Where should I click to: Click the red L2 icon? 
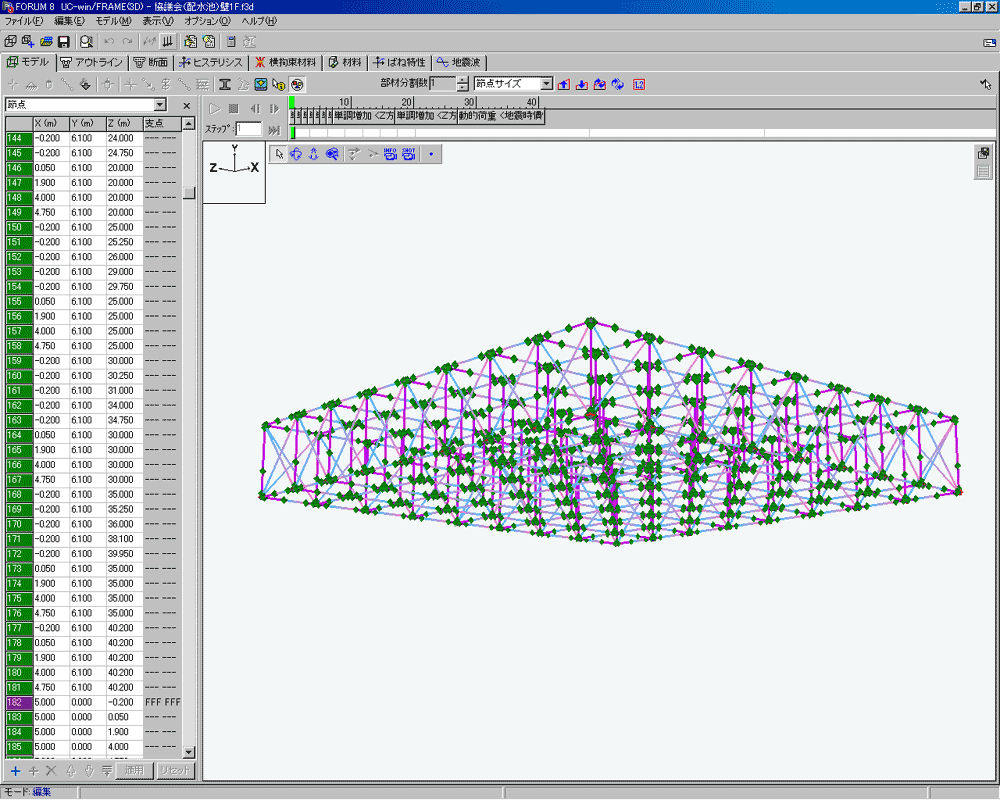[x=639, y=84]
